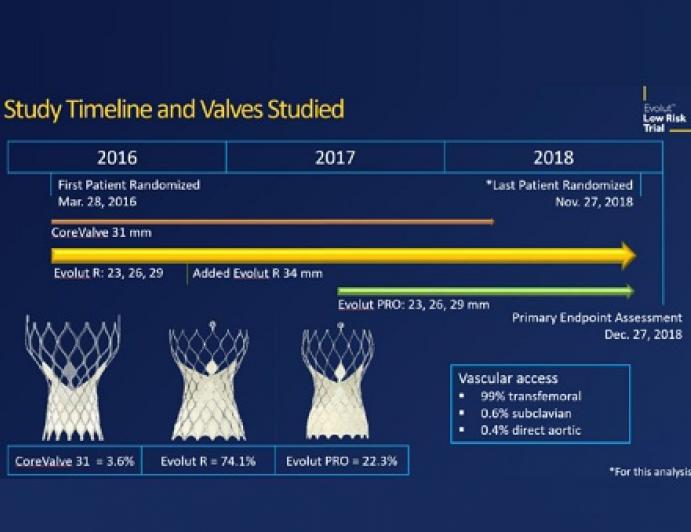Click the '99% transfemoral' bullet
This screenshot has height=532, width=691.
(531, 396)
